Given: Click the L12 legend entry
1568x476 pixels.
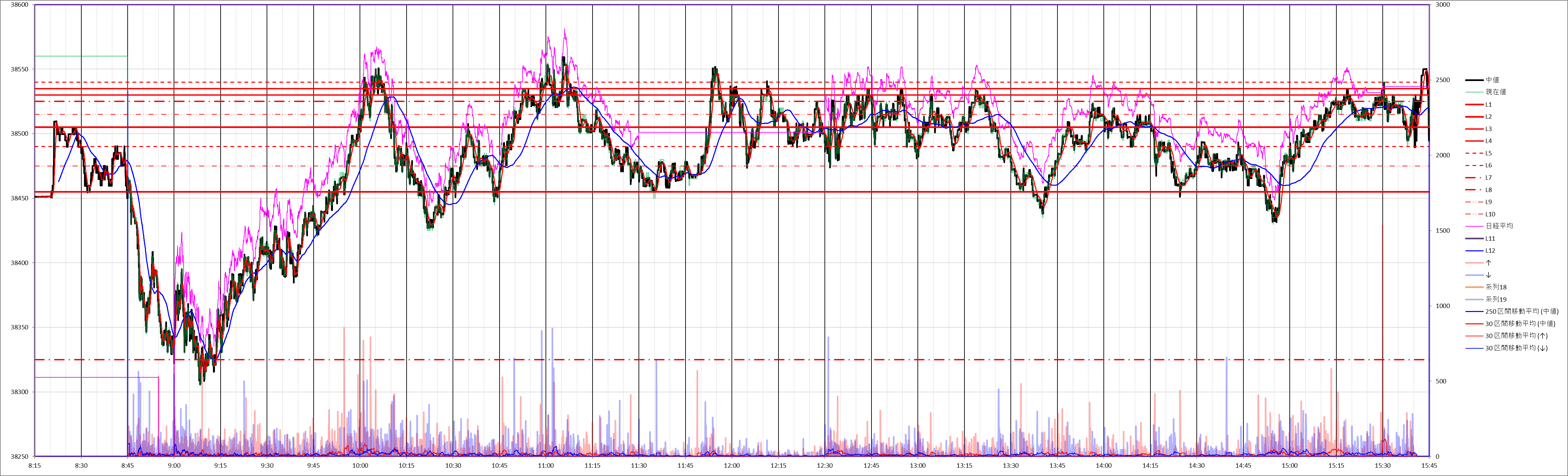Looking at the screenshot, I should click(x=1480, y=251).
